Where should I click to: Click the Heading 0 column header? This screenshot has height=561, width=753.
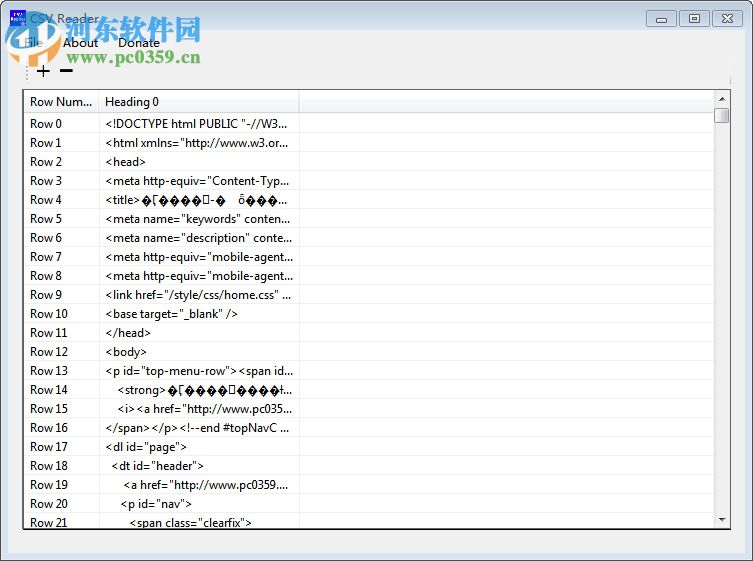pos(199,102)
